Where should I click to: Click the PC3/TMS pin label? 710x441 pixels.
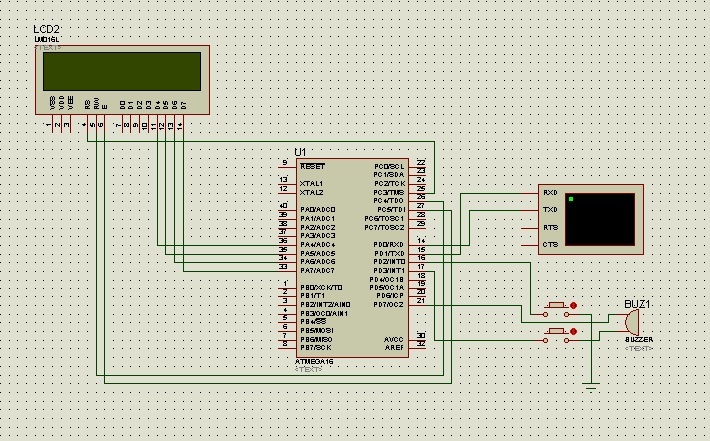click(389, 192)
